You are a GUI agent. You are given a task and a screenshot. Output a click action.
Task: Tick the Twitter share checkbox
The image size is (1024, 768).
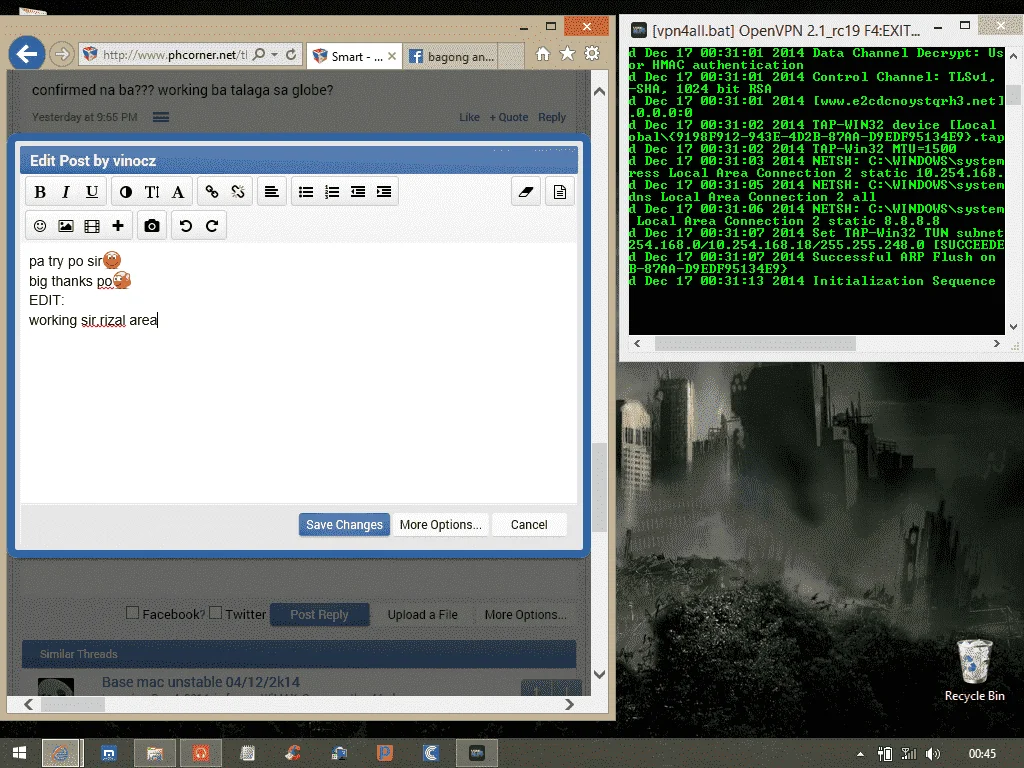point(216,613)
